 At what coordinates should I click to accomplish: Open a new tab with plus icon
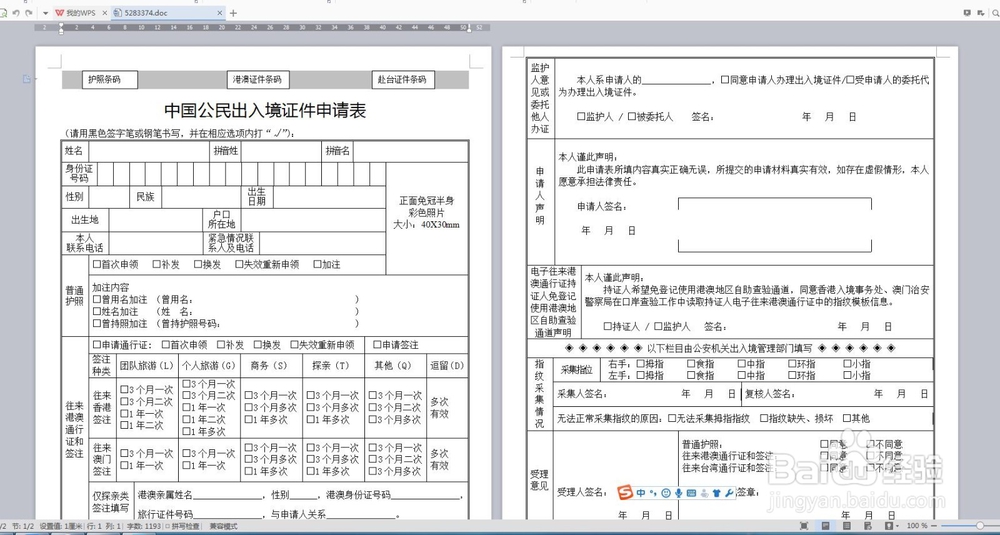click(233, 13)
